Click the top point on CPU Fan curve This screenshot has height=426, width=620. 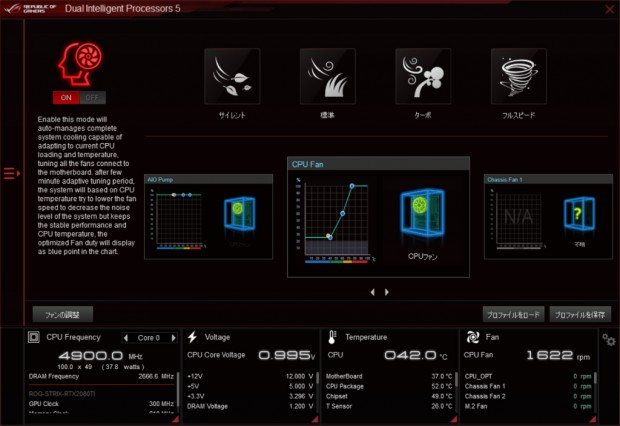tap(352, 186)
